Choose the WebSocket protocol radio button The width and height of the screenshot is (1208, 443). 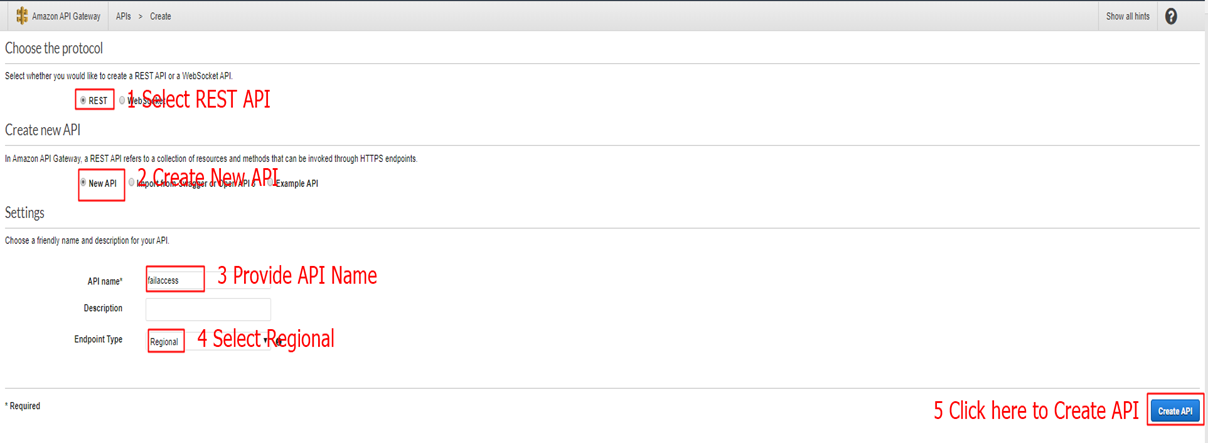(x=122, y=100)
